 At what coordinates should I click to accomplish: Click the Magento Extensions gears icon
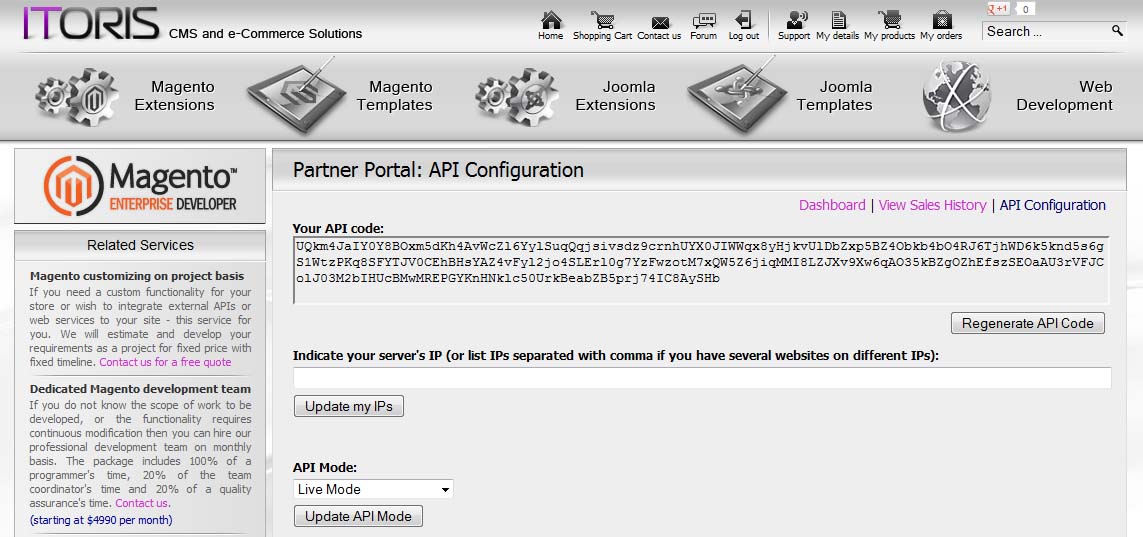77,96
